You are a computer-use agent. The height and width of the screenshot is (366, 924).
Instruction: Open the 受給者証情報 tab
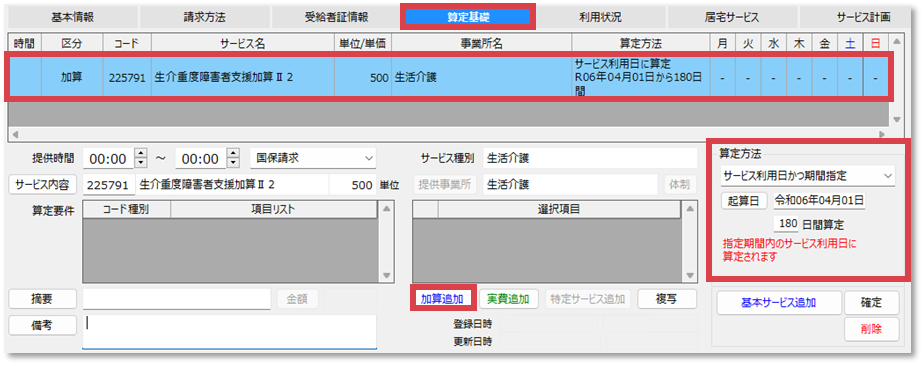click(336, 17)
